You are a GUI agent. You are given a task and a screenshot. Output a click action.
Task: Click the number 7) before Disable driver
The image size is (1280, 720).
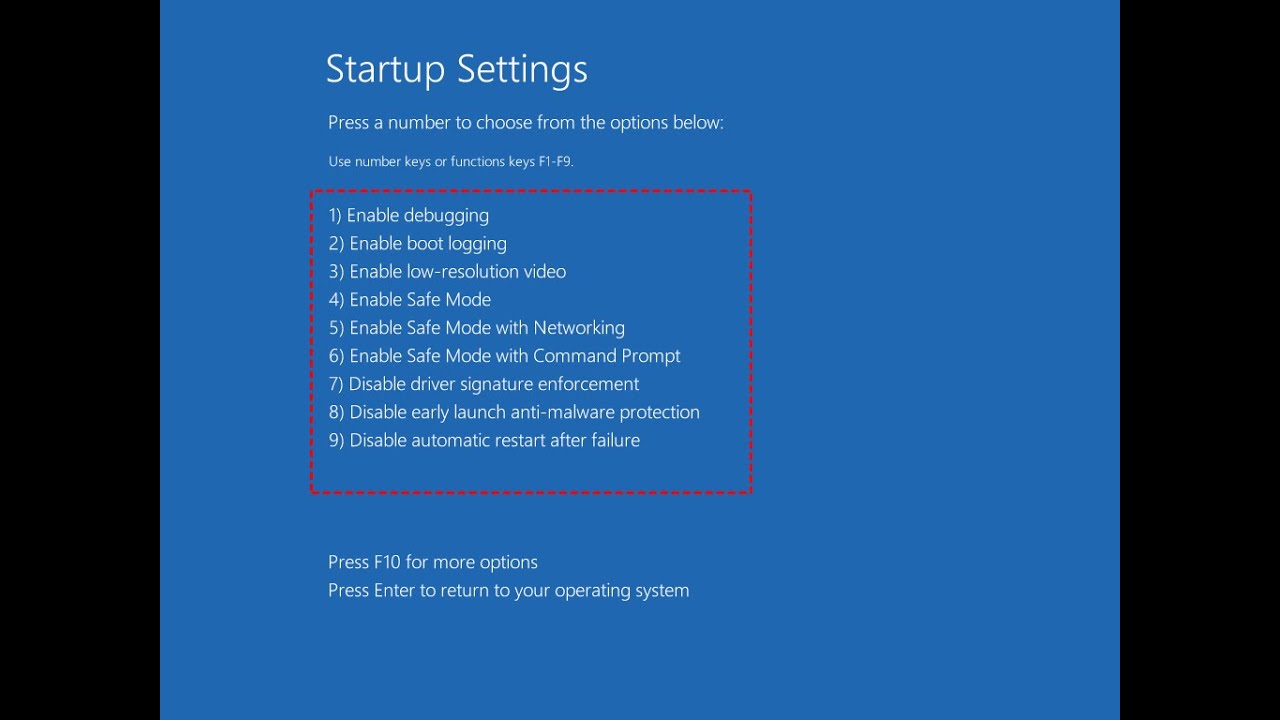tap(336, 384)
